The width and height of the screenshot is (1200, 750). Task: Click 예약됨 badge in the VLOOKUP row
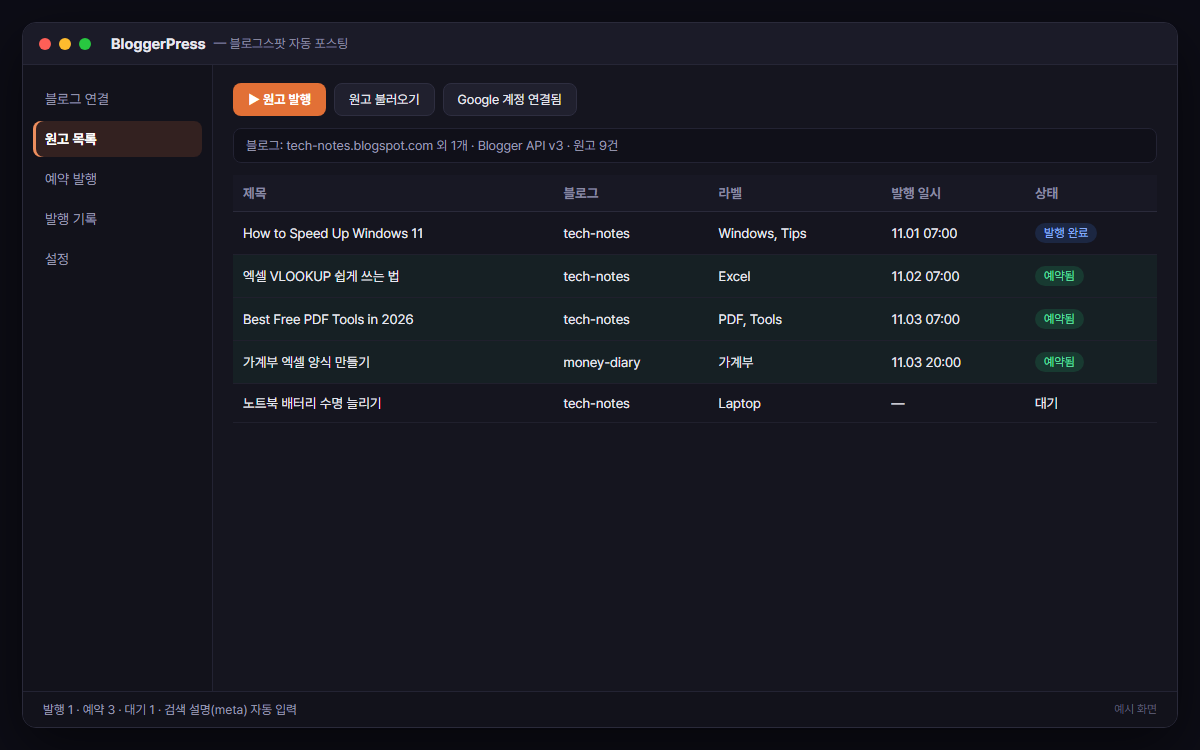tap(1059, 276)
